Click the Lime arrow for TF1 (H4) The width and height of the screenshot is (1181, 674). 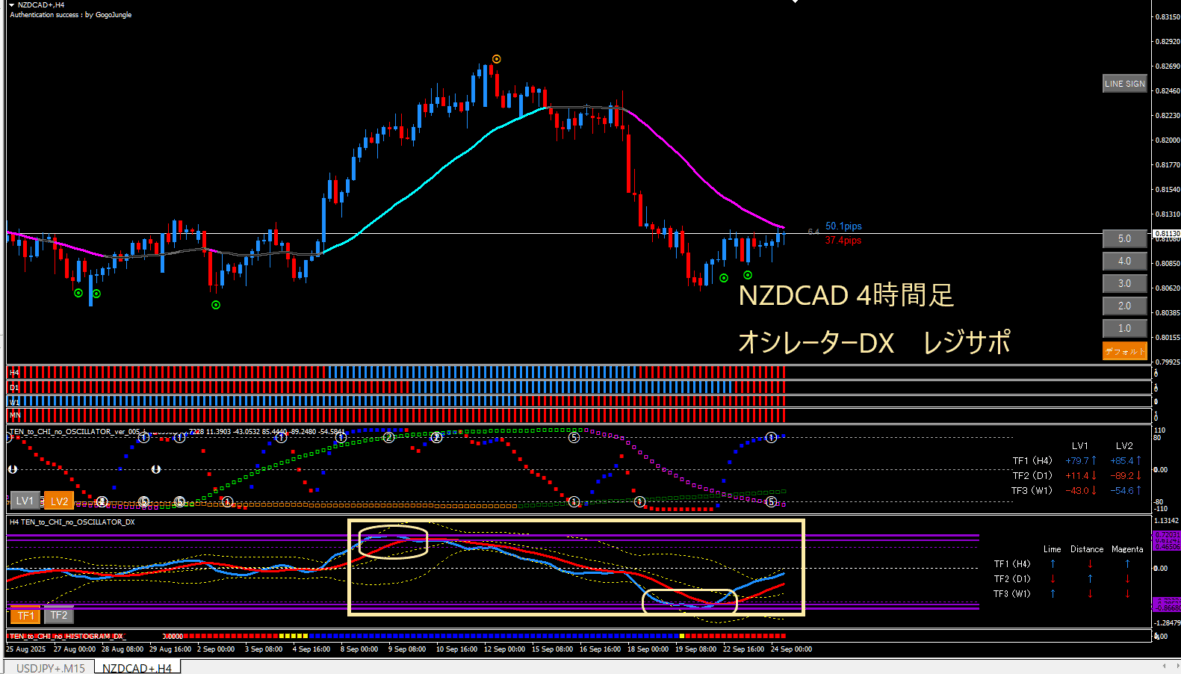pos(1052,564)
